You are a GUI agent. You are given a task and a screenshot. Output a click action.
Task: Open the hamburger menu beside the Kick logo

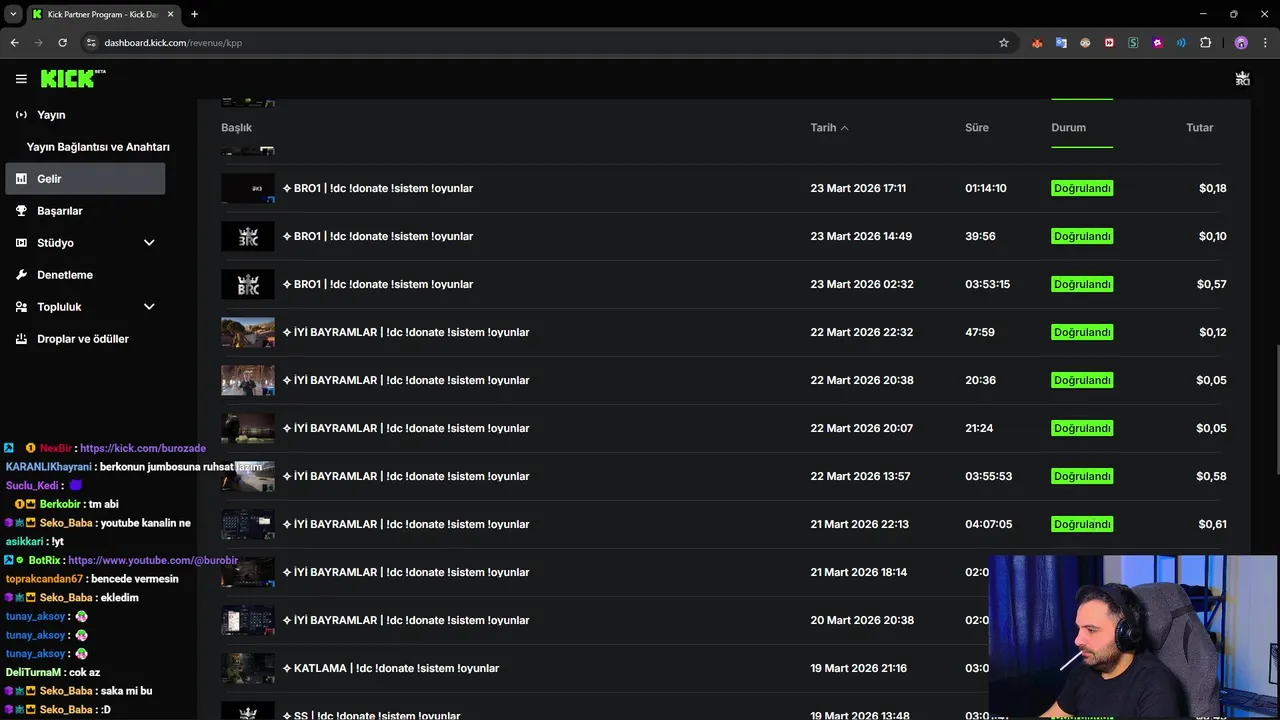point(21,79)
